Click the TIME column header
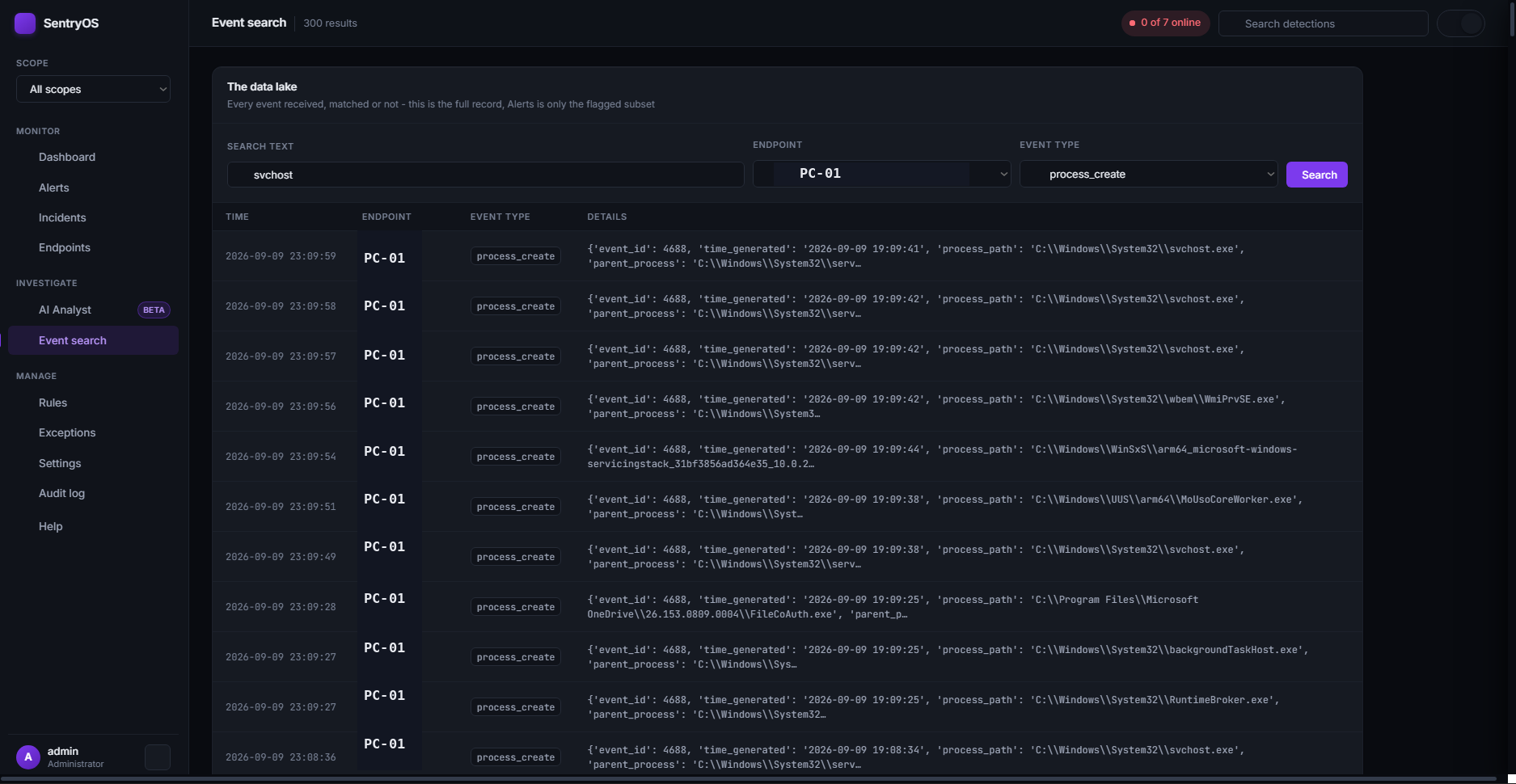 tap(237, 217)
